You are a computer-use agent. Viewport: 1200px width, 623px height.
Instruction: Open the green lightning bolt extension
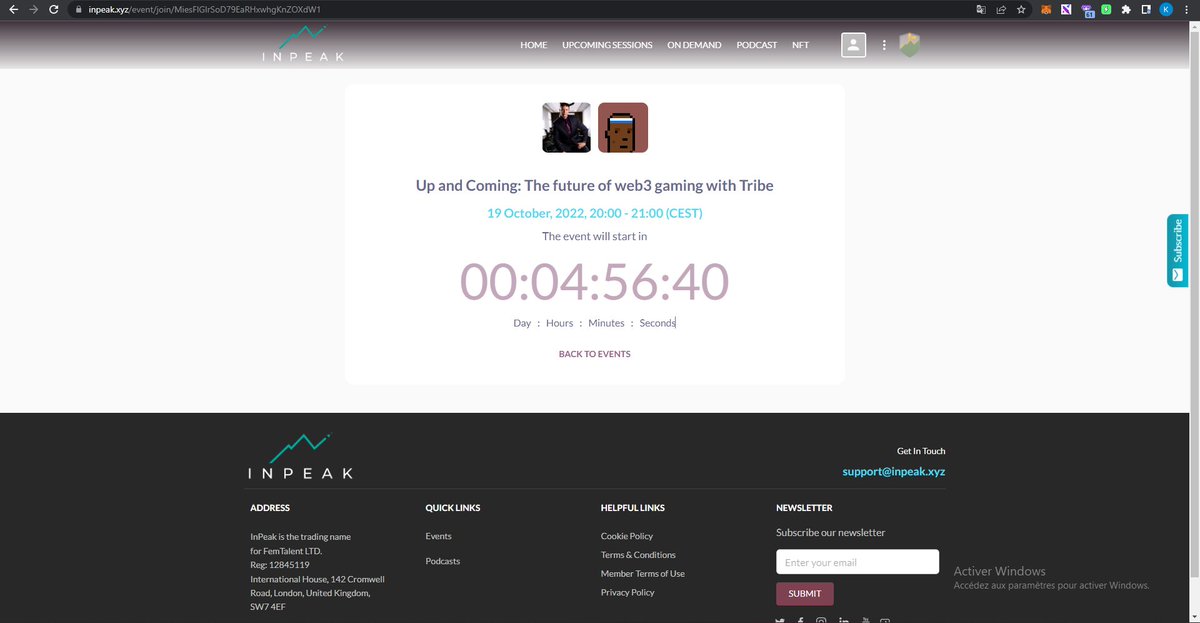[x=1106, y=9]
